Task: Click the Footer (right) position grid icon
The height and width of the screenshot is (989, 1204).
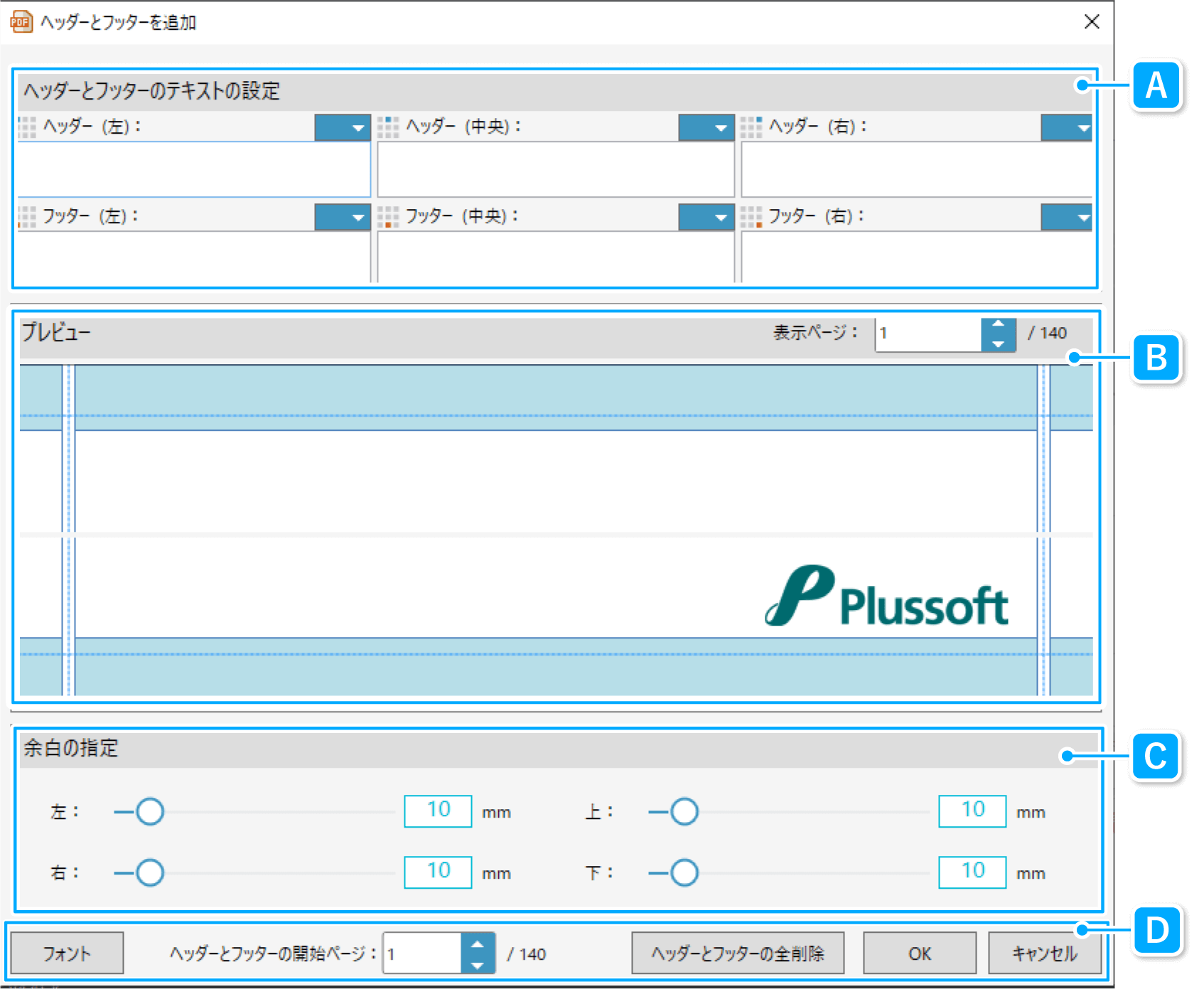Action: click(751, 217)
